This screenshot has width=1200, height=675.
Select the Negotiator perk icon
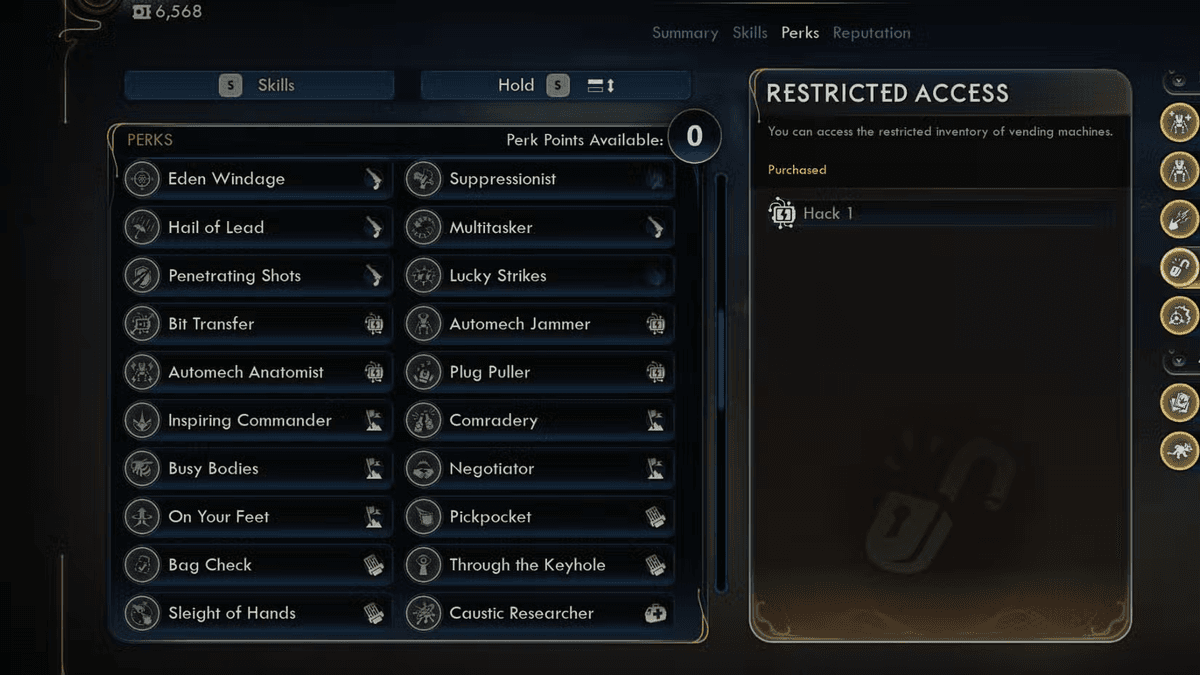(424, 469)
